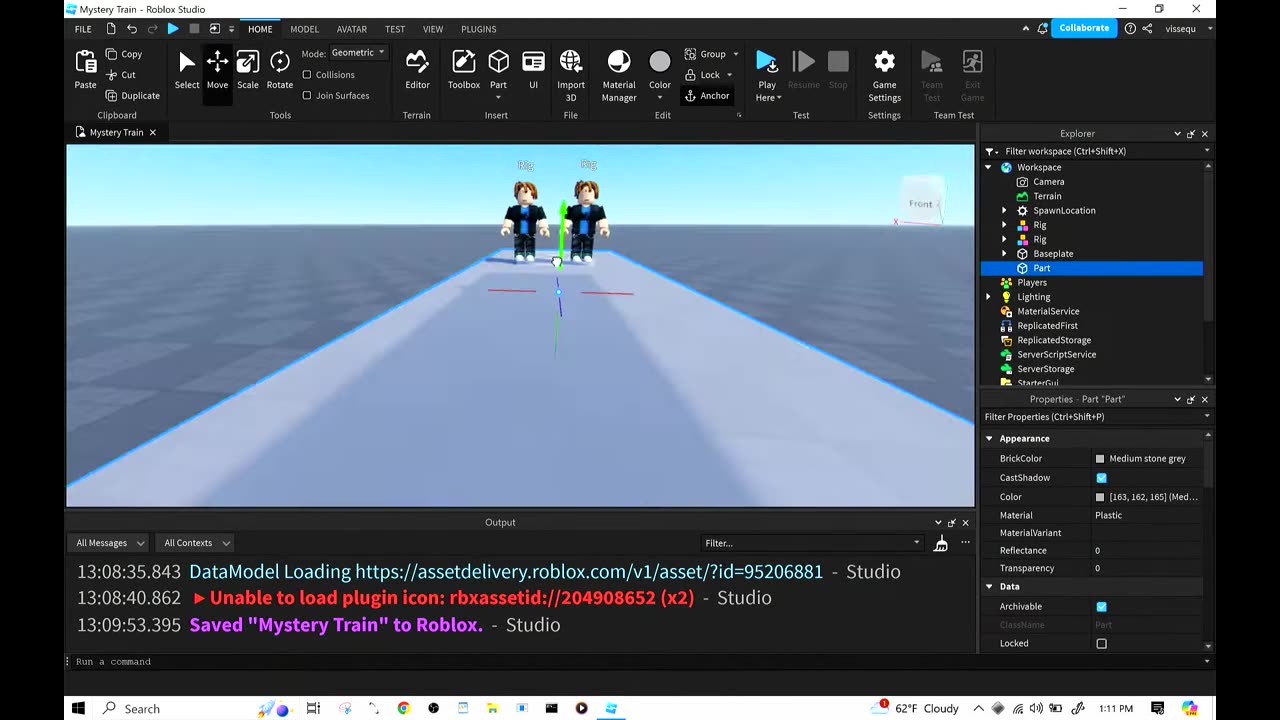This screenshot has height=720, width=1280.
Task: Click the output Filter field
Action: coord(812,543)
